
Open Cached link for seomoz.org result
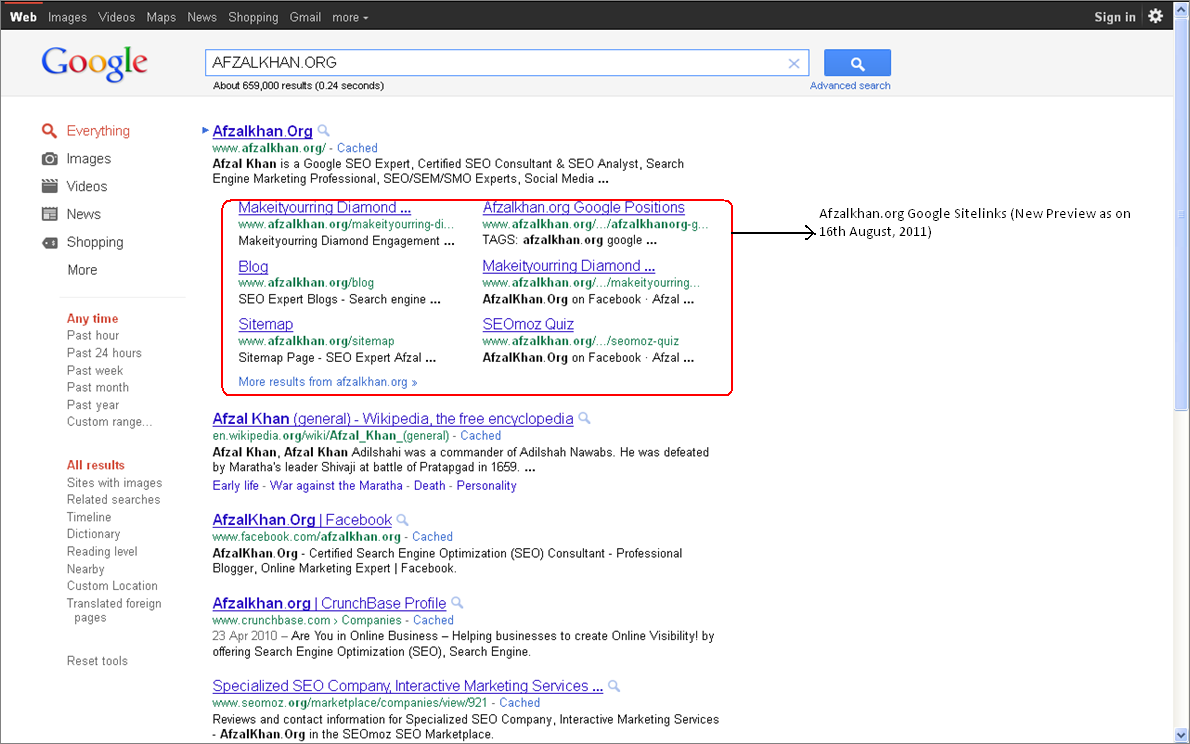520,703
